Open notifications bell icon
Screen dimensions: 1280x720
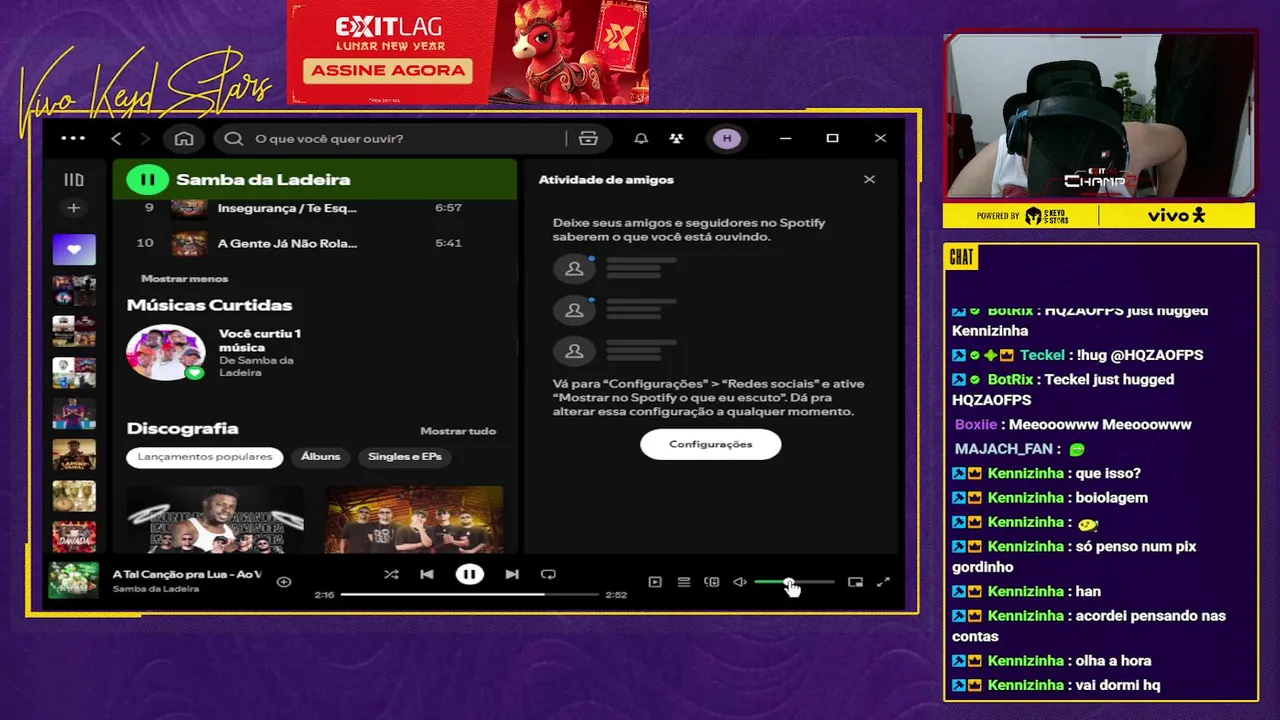[x=641, y=138]
